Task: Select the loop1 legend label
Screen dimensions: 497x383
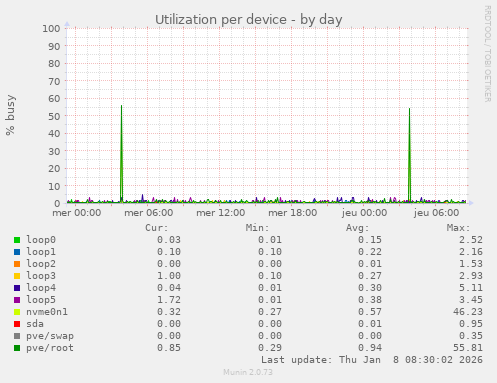Action: [41, 252]
